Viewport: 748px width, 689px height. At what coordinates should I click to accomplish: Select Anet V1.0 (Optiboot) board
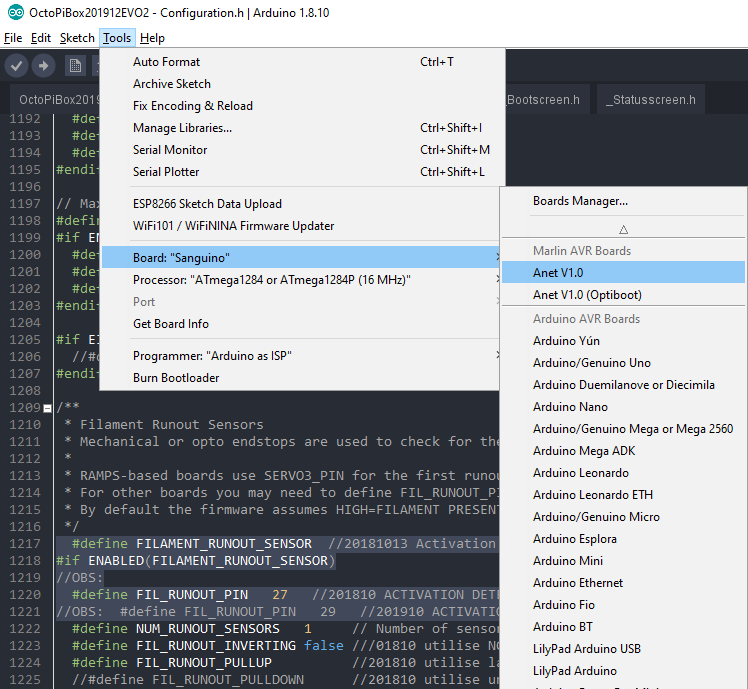[x=623, y=295]
